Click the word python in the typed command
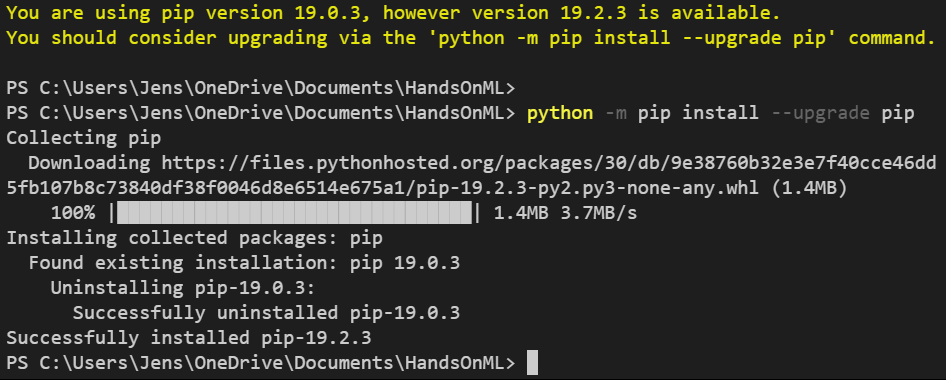 (x=560, y=113)
